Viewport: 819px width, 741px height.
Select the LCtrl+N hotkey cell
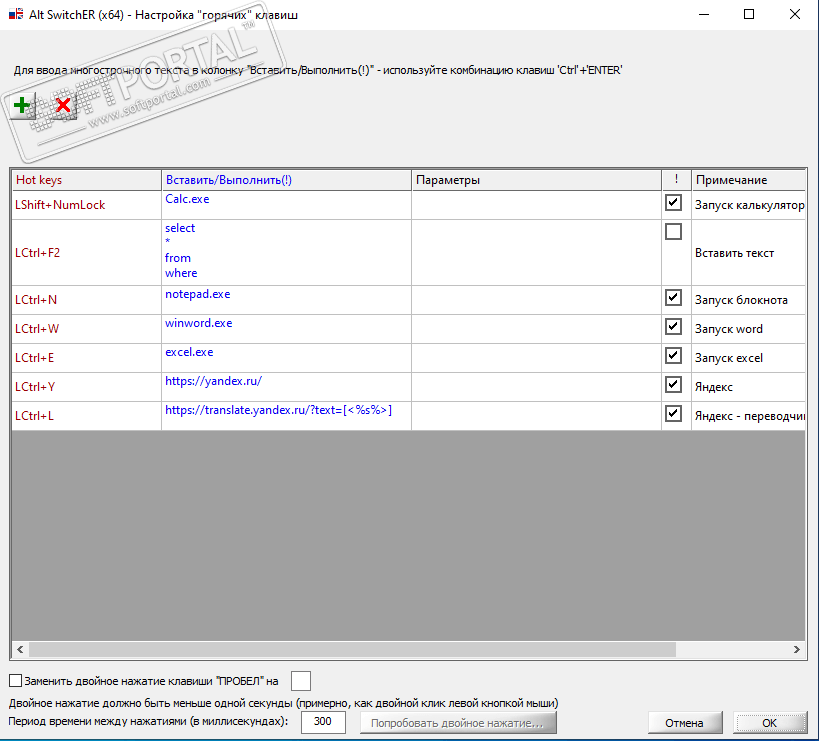(x=86, y=300)
